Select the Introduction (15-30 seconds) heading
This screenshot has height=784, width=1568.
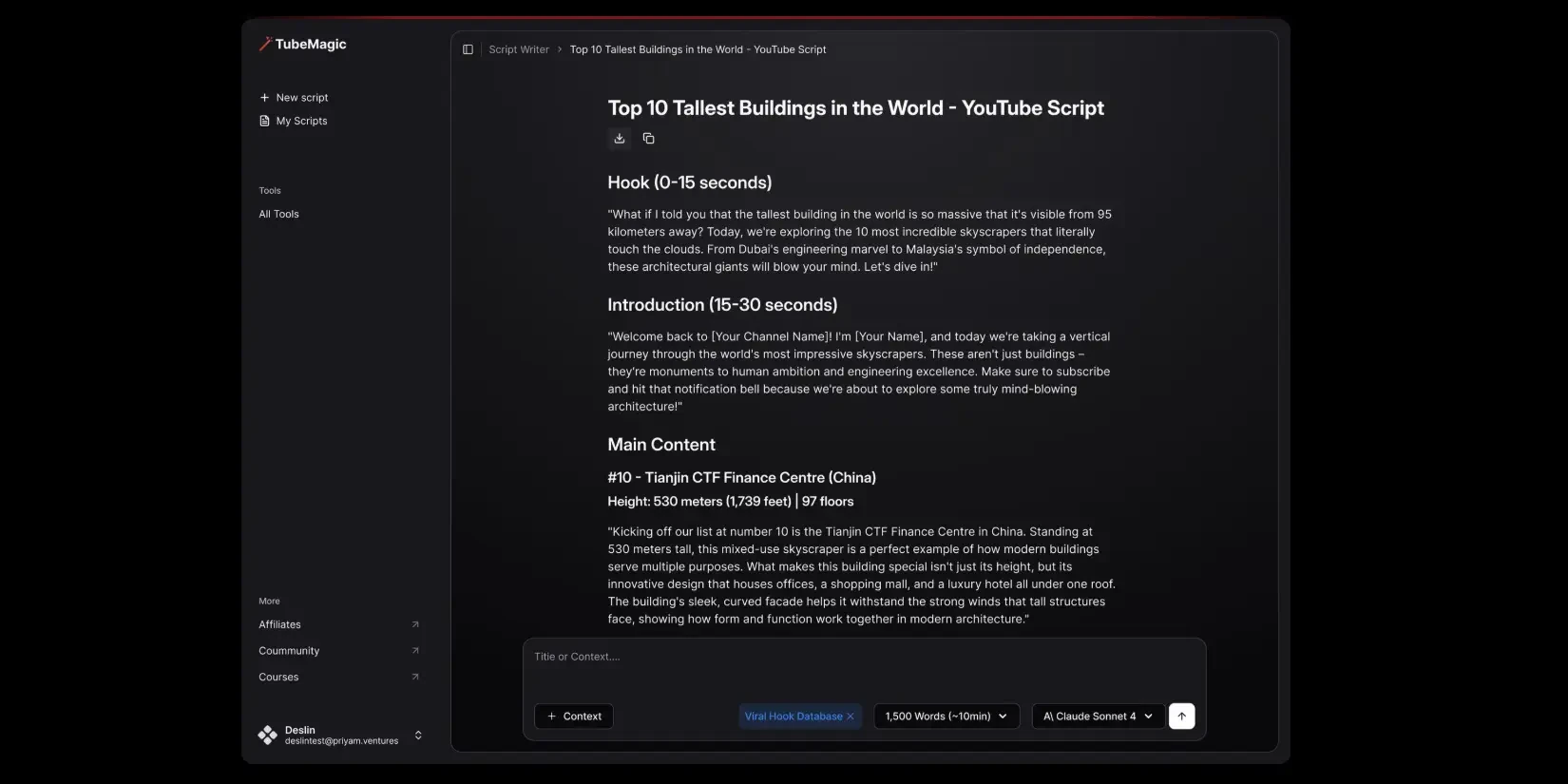(723, 305)
